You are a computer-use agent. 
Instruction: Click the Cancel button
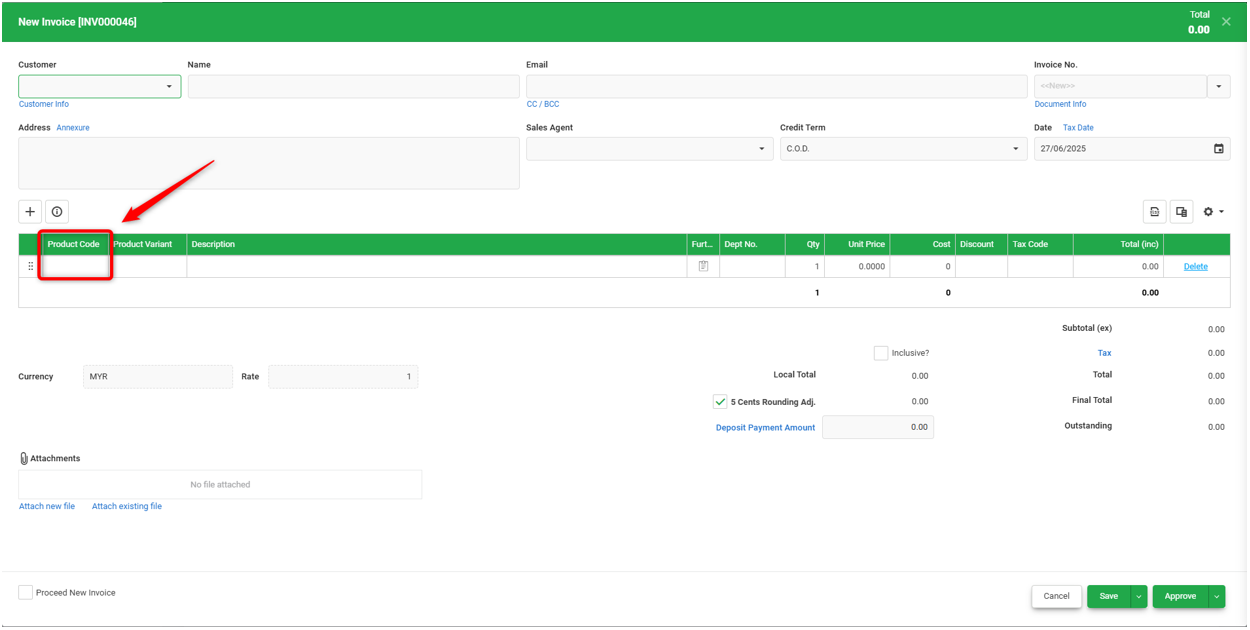(x=1057, y=596)
